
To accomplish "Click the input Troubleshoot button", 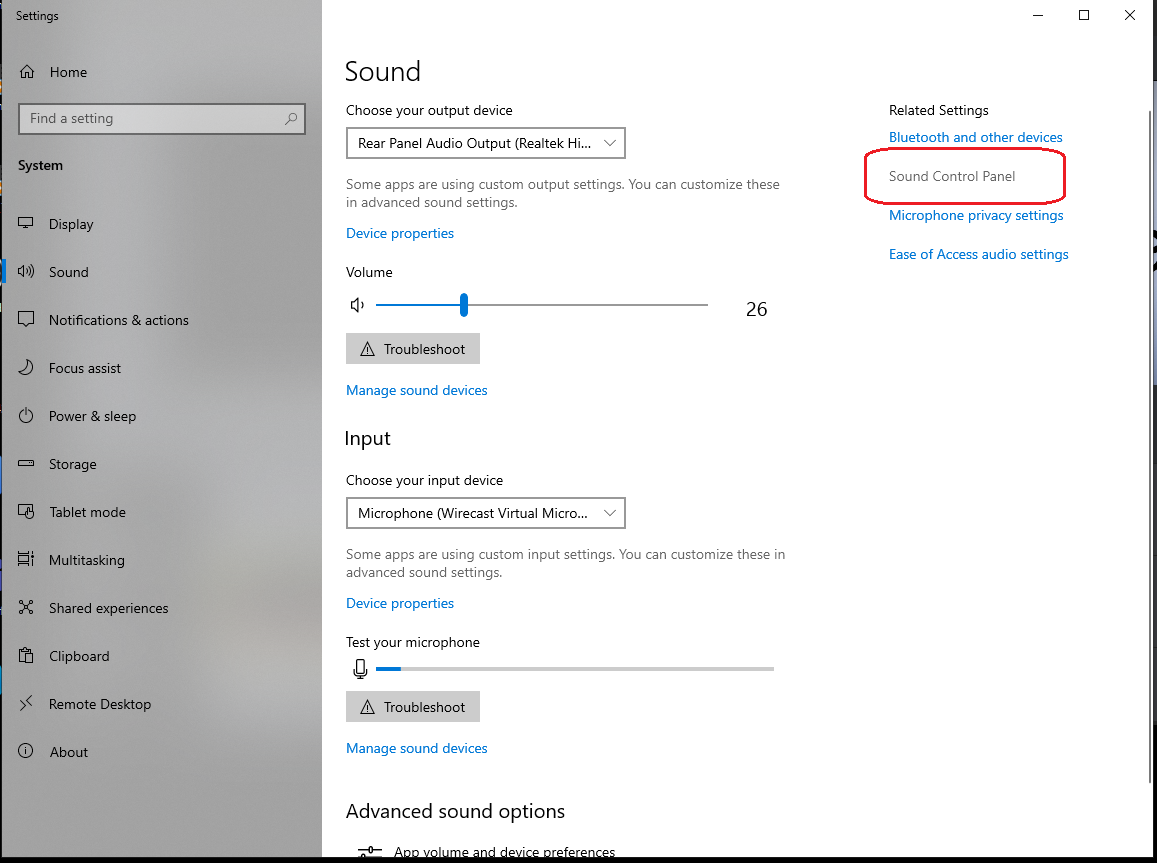I will click(412, 707).
